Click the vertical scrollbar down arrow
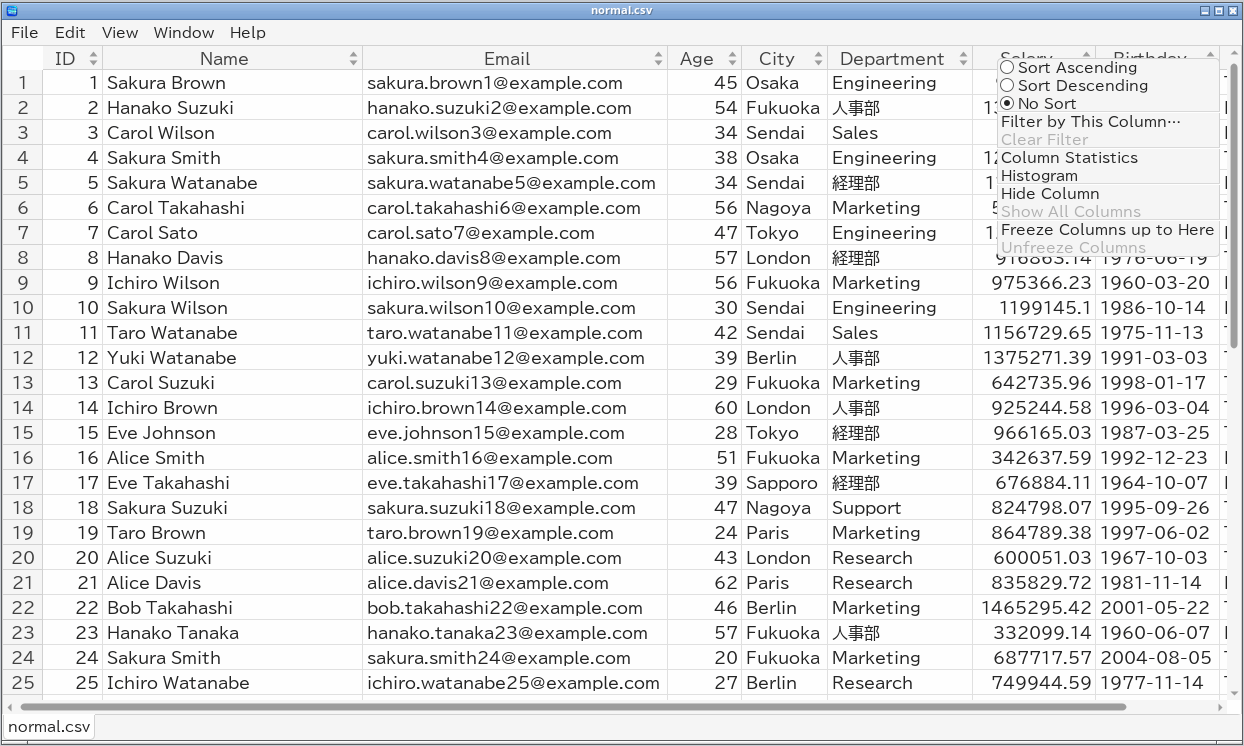 [1234, 692]
